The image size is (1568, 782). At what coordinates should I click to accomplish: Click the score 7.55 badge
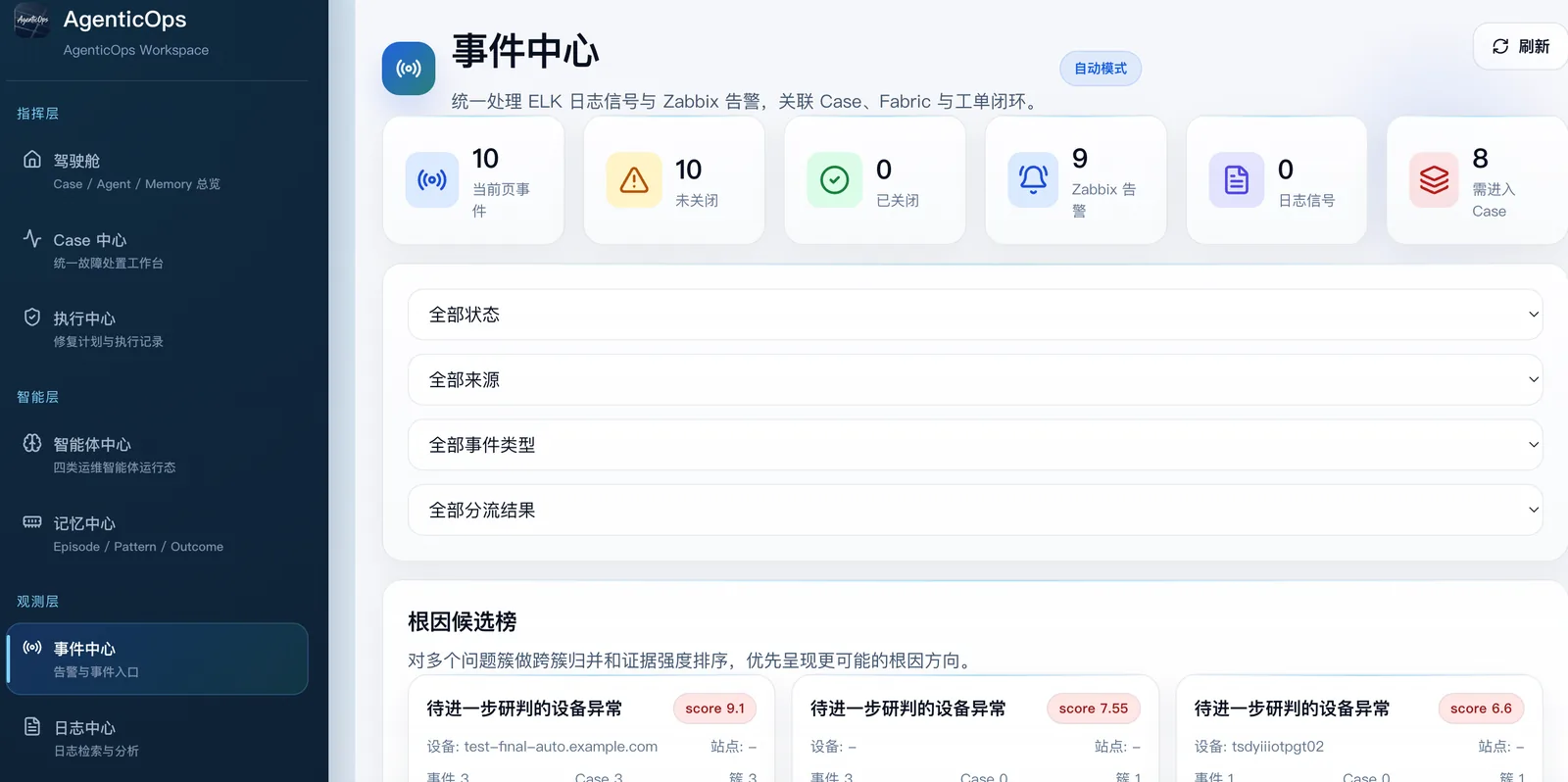pyautogui.click(x=1094, y=709)
